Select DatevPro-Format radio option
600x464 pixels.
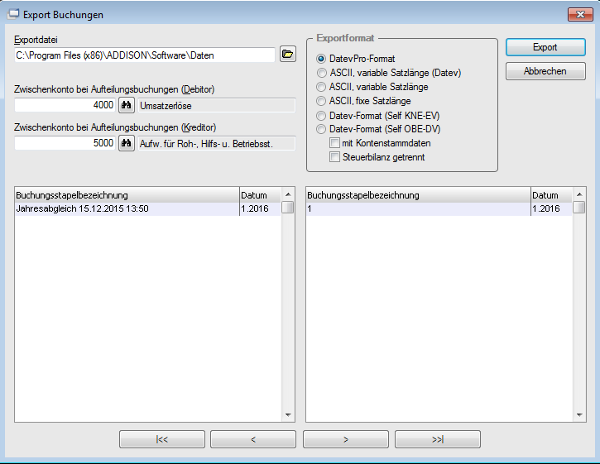[321, 59]
